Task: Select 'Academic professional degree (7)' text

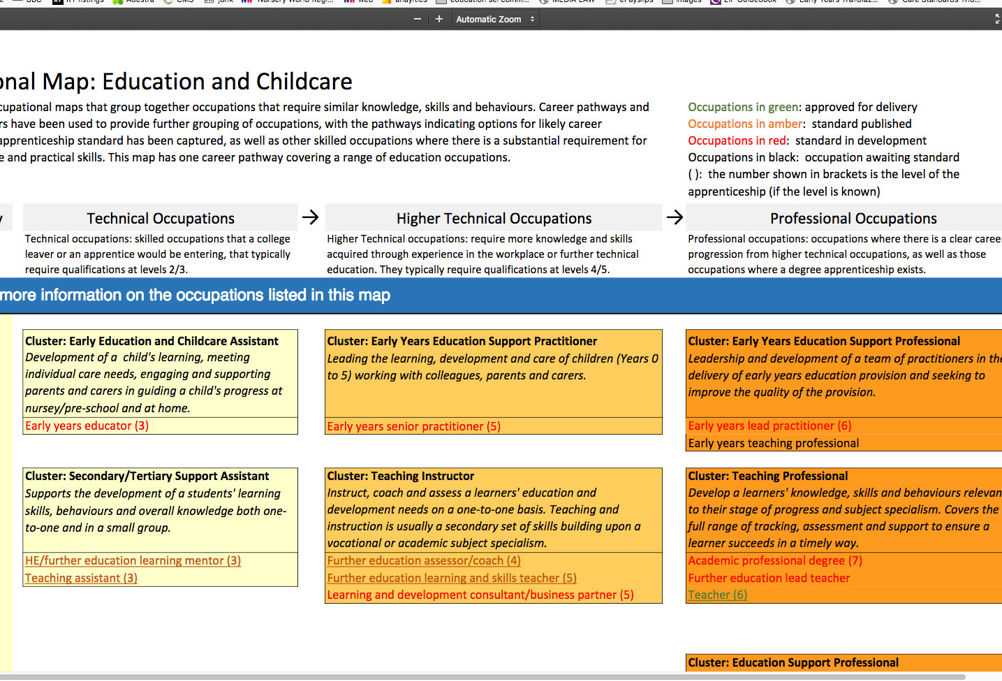Action: coord(775,560)
